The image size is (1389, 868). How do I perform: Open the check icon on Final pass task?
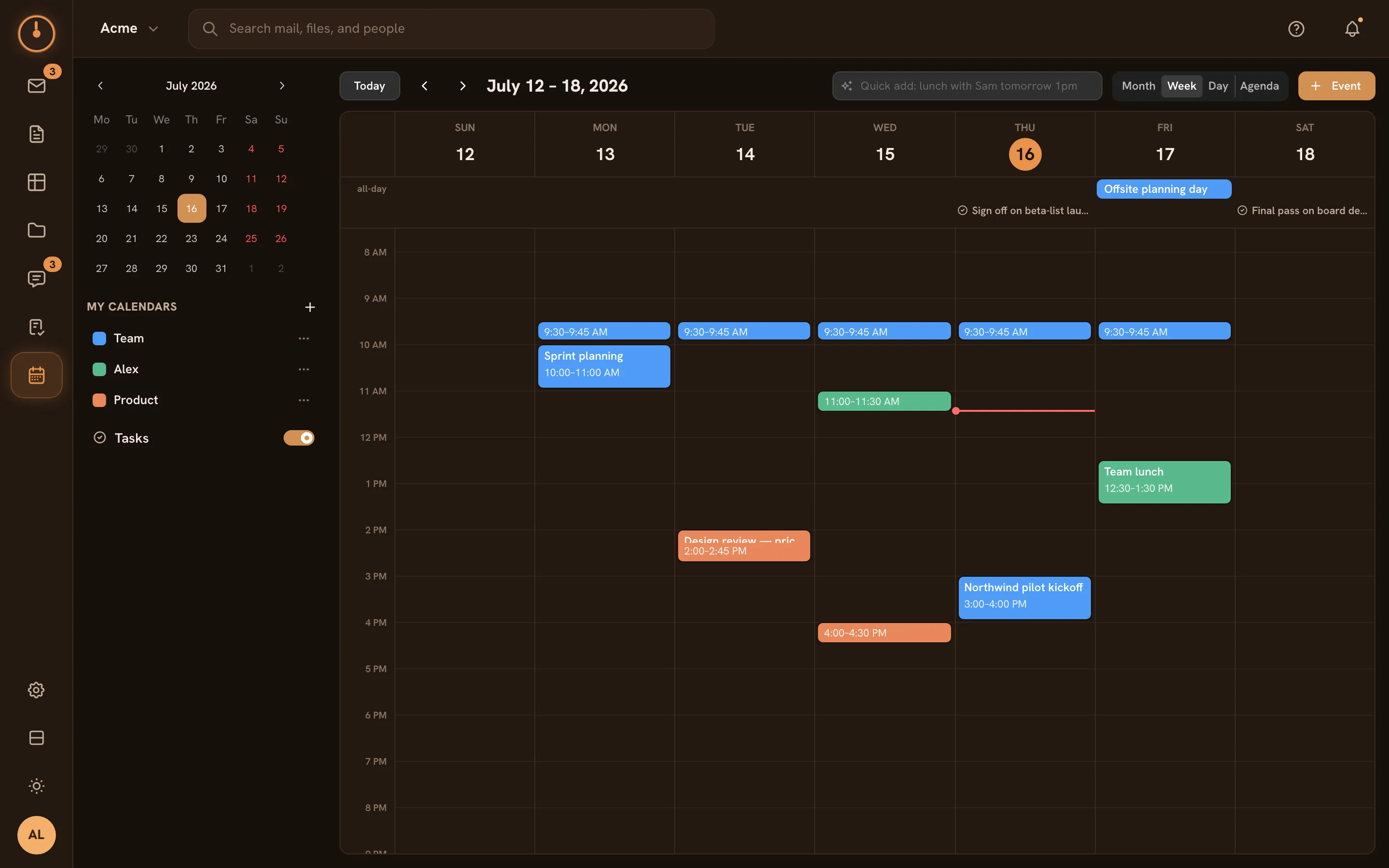(1242, 211)
